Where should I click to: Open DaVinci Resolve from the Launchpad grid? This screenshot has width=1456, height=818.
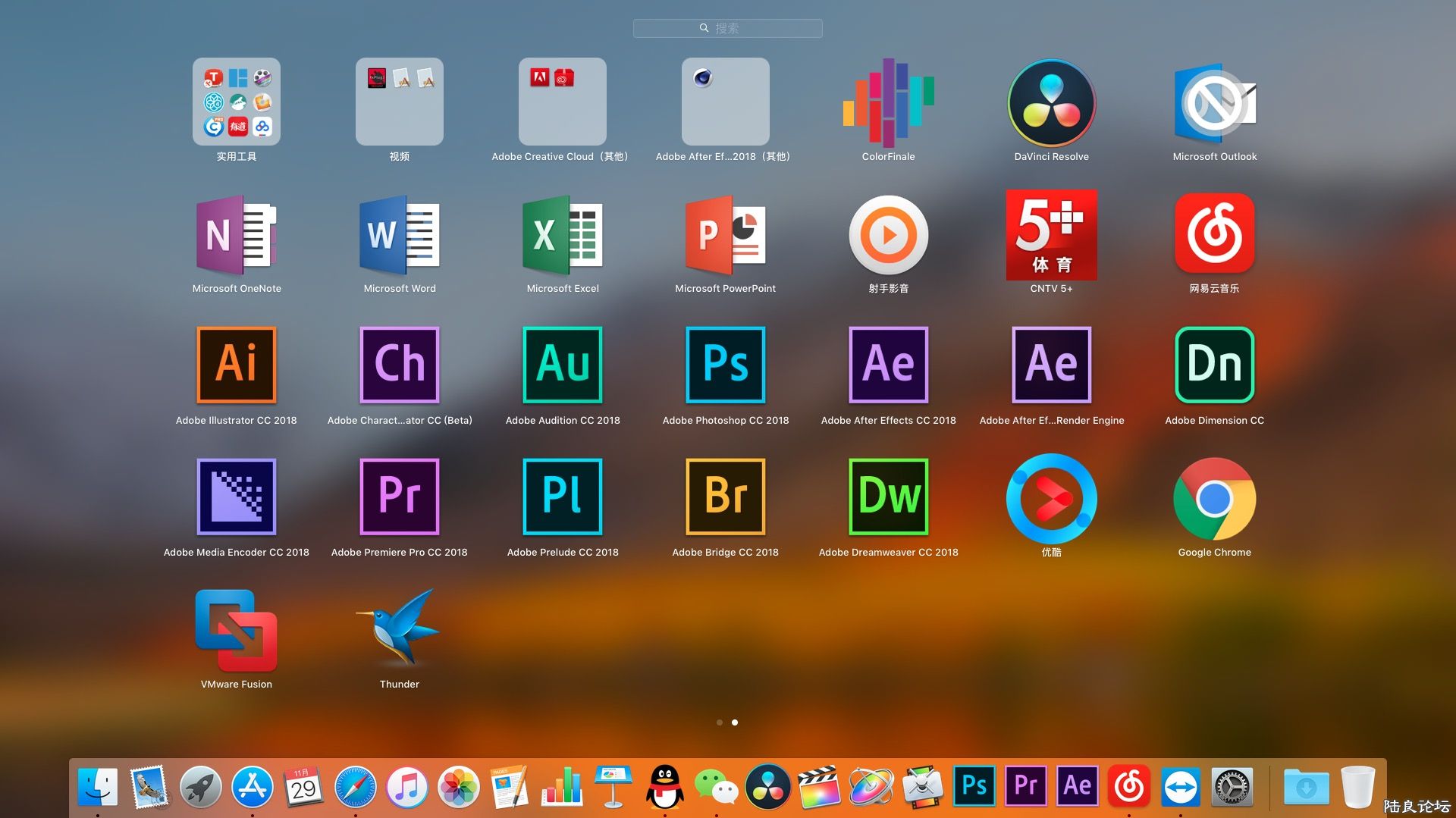point(1051,102)
